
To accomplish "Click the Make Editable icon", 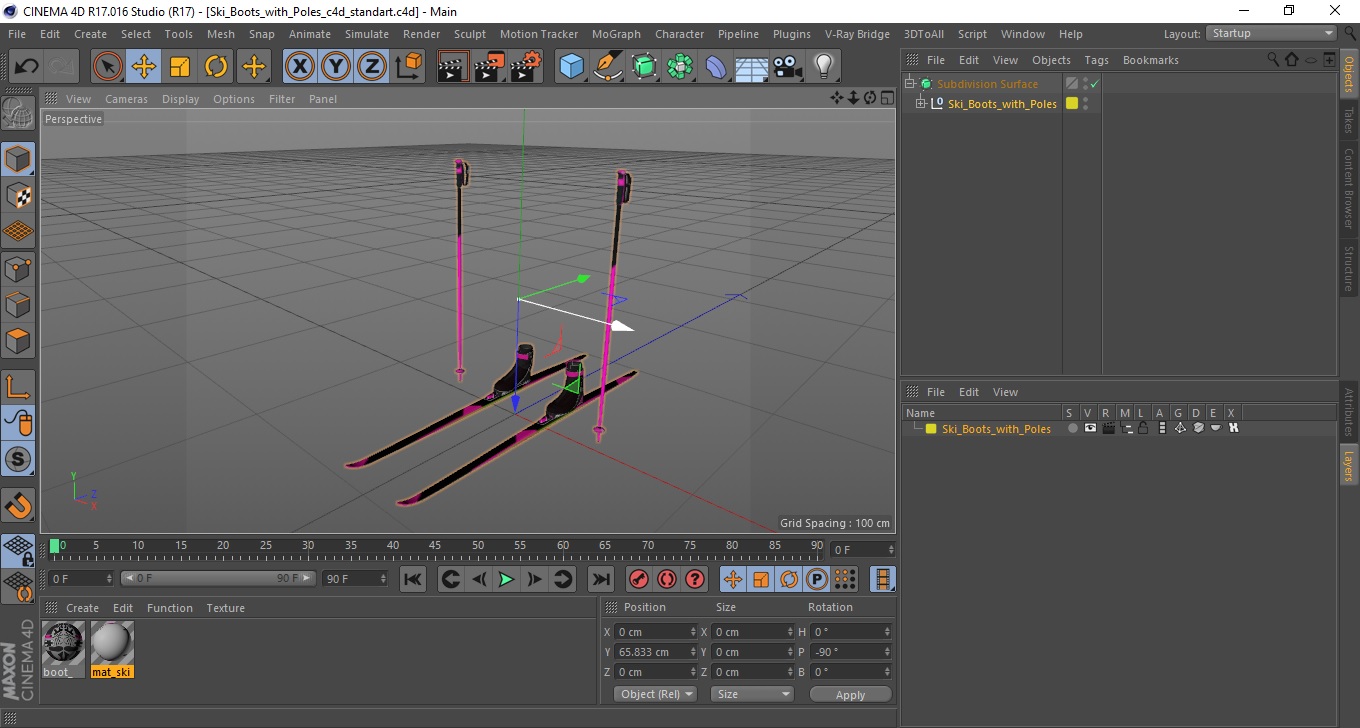I will 18,113.
